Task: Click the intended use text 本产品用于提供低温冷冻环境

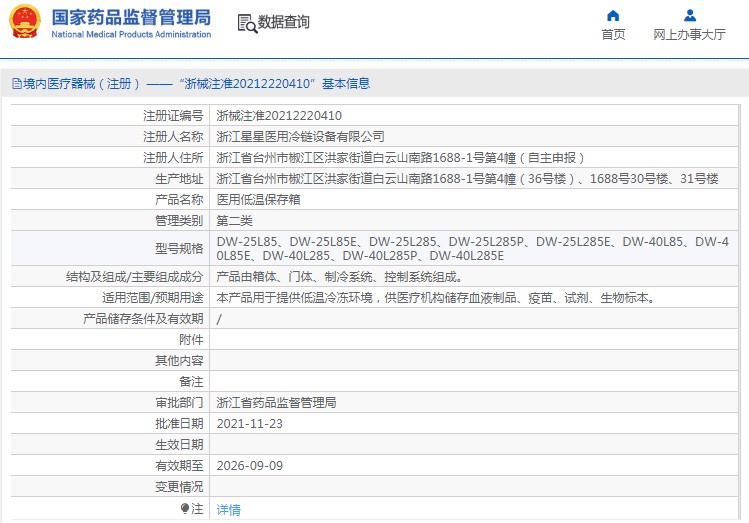Action: (437, 298)
